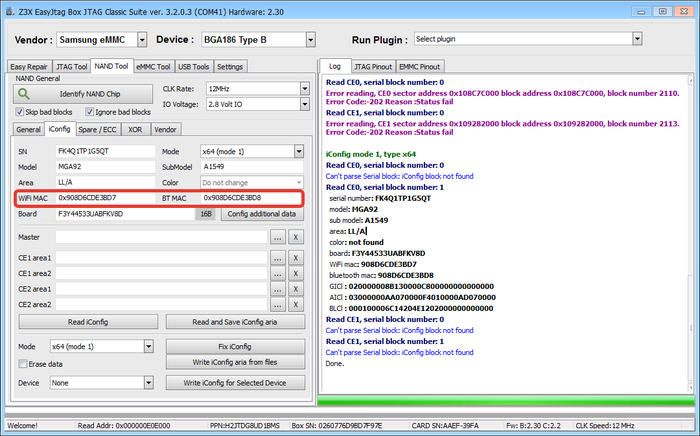The width and height of the screenshot is (700, 436).
Task: Show the EMMC Pinout tab
Action: pyautogui.click(x=419, y=66)
